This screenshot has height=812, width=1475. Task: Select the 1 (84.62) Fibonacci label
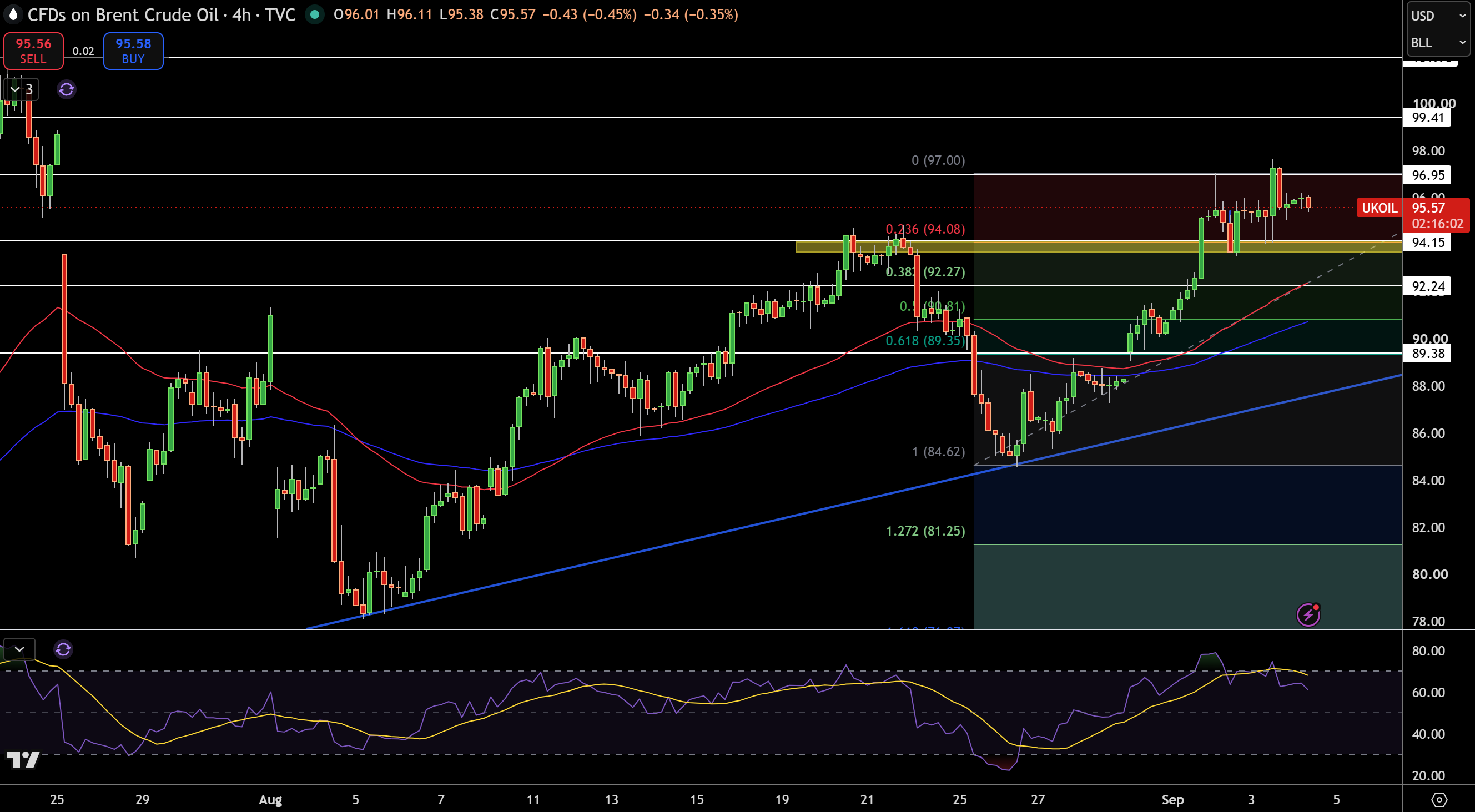click(x=939, y=452)
